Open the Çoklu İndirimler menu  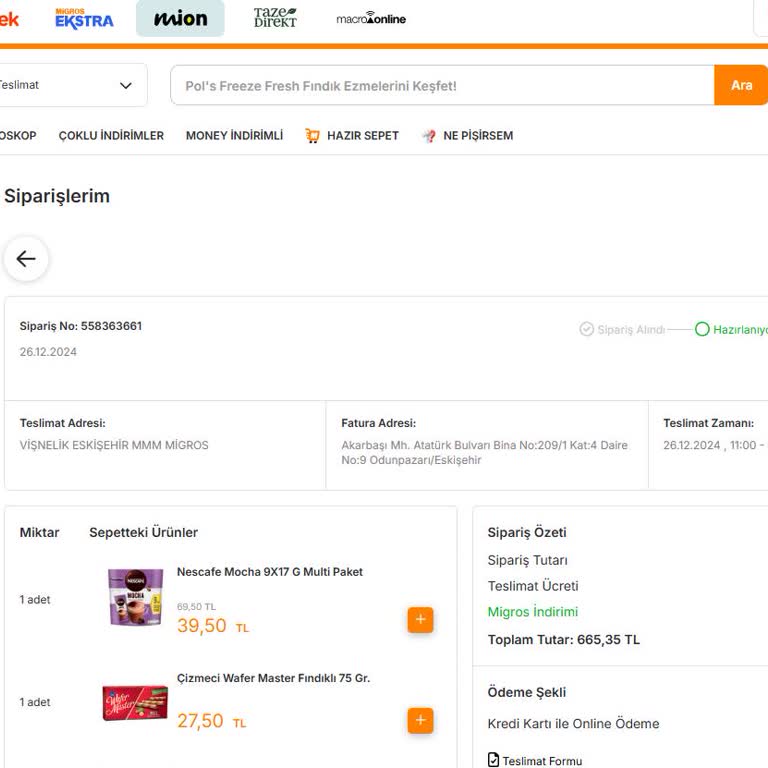[111, 136]
